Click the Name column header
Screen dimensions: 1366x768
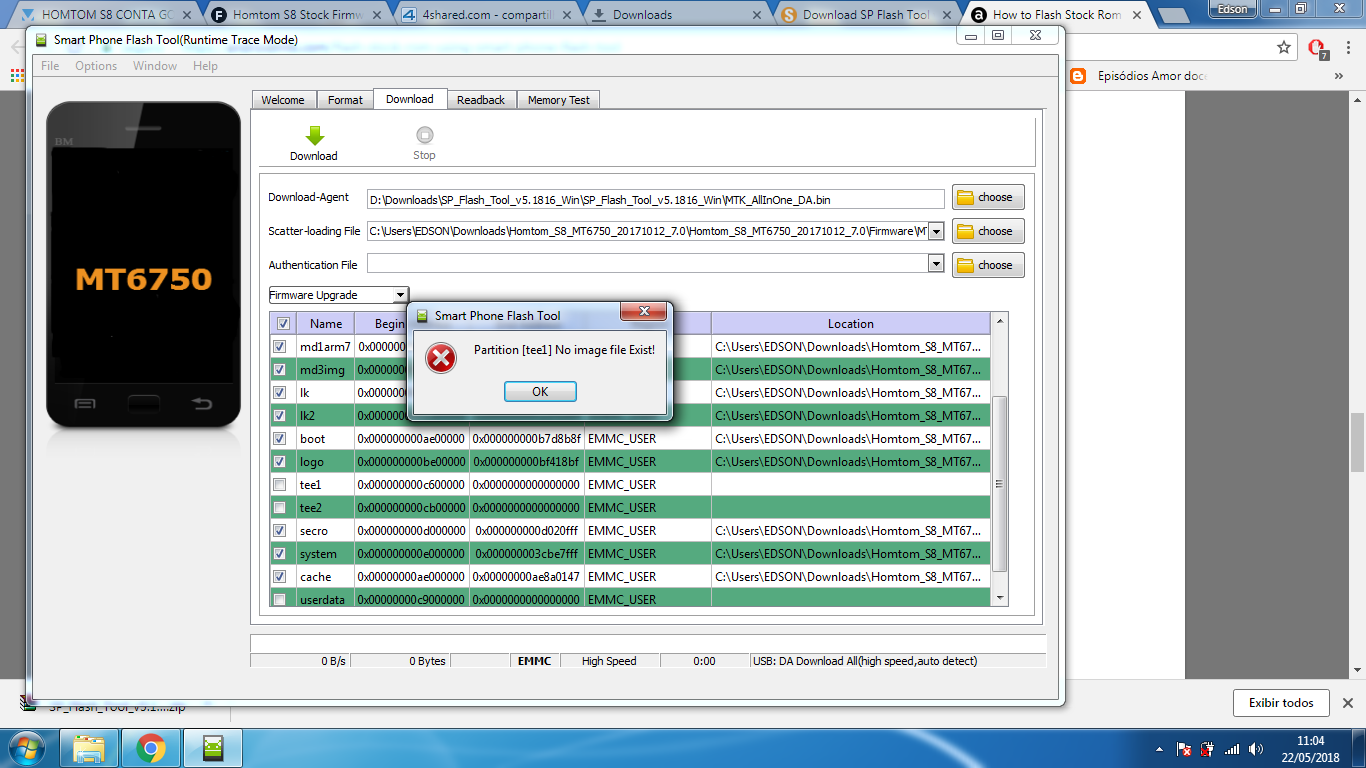[x=326, y=324]
